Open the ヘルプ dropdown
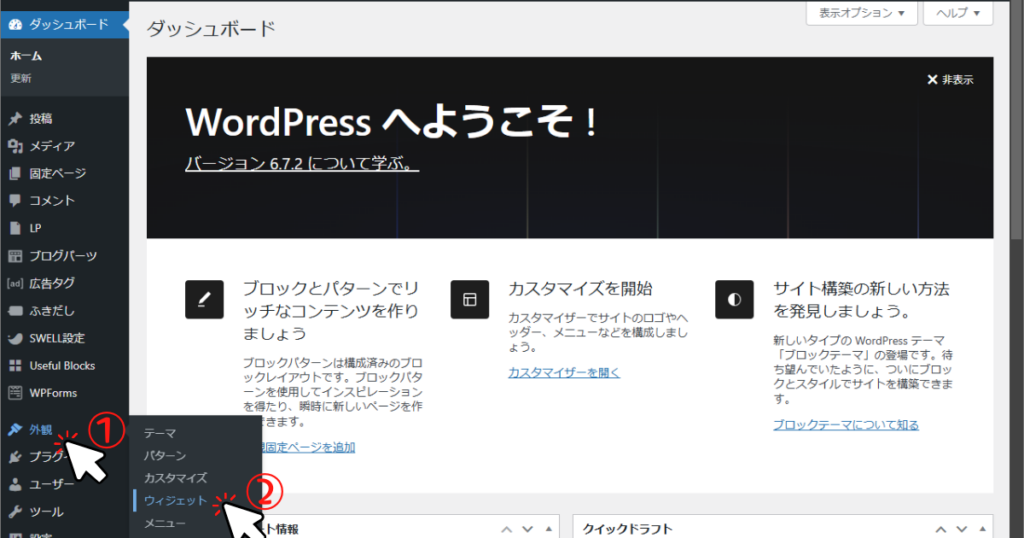 coord(958,13)
